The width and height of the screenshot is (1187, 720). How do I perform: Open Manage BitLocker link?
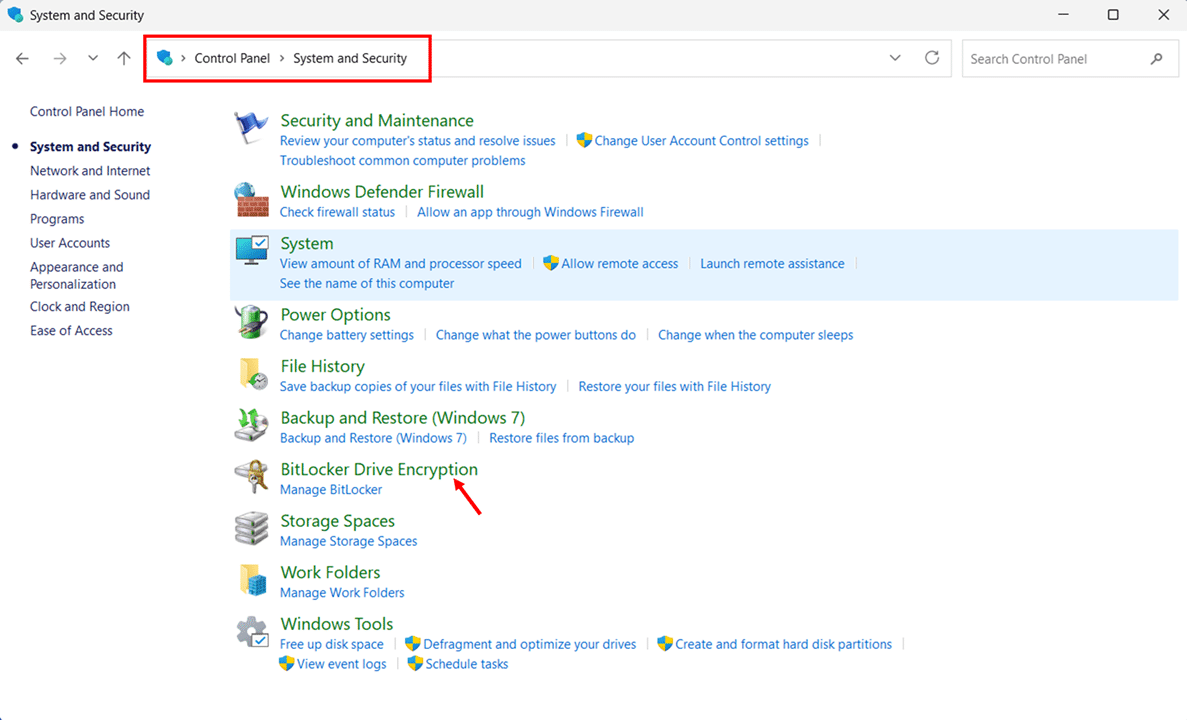coord(331,490)
